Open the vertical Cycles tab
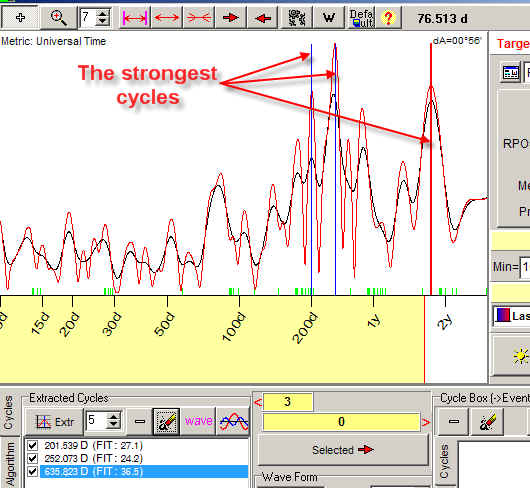 click(x=9, y=412)
